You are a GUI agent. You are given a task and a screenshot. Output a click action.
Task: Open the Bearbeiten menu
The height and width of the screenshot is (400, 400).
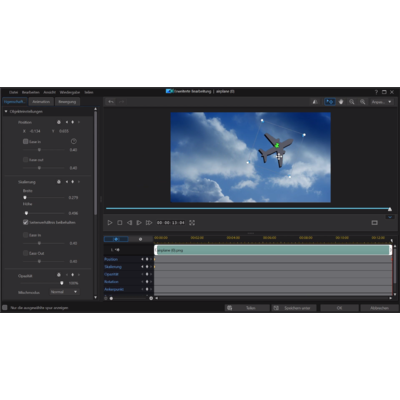coord(30,92)
